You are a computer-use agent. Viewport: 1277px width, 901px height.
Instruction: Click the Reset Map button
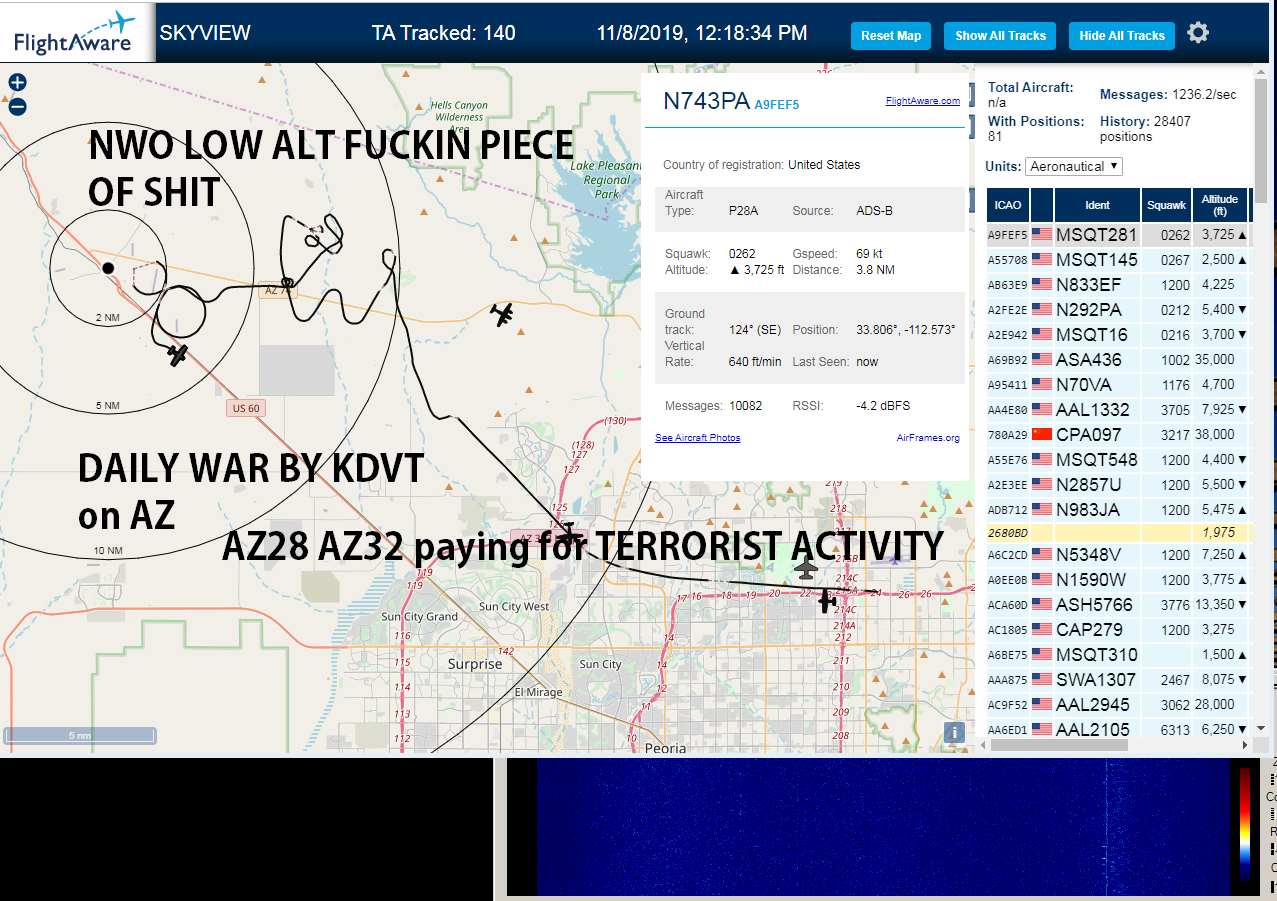[891, 36]
